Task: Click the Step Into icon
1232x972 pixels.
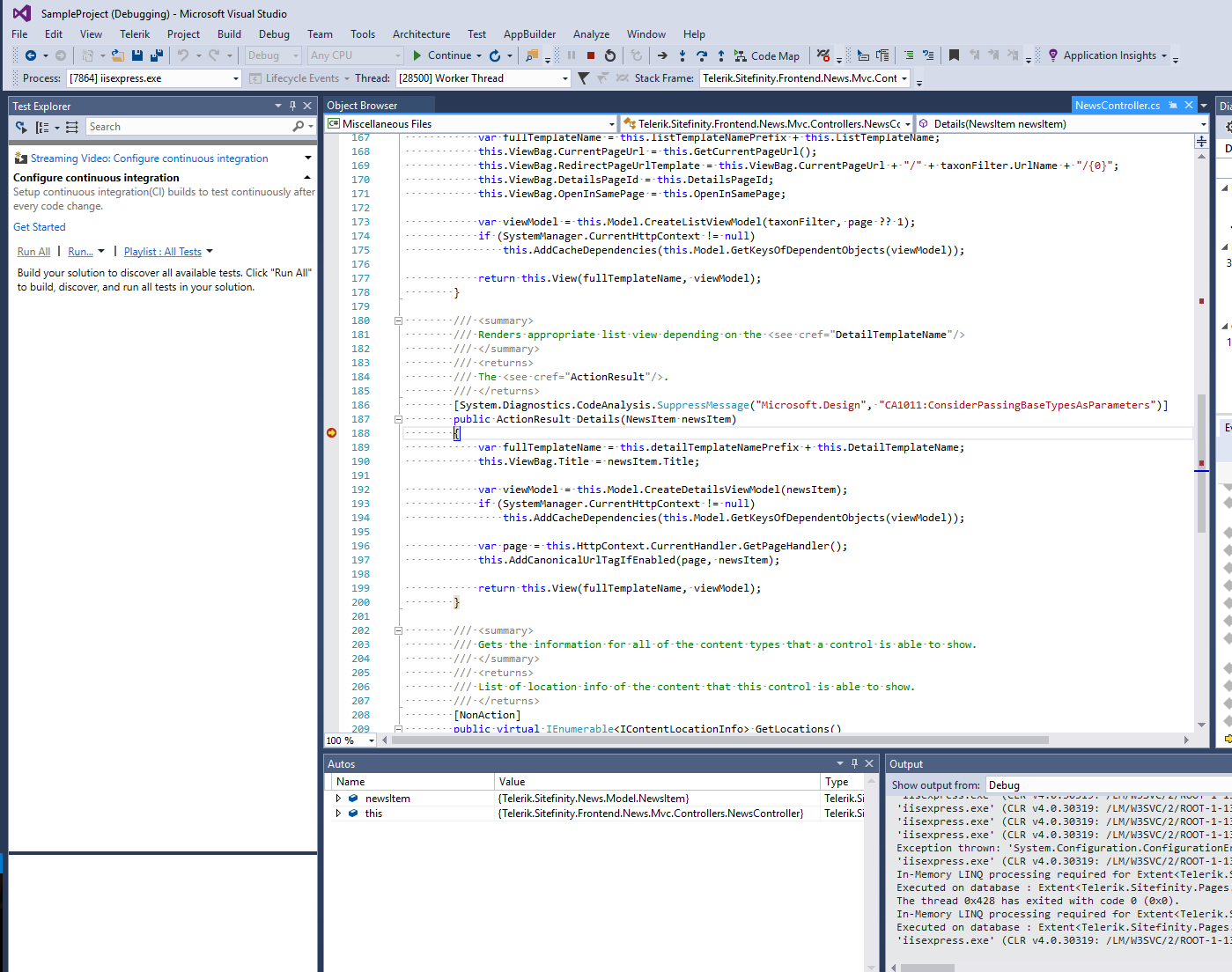Action: point(682,55)
